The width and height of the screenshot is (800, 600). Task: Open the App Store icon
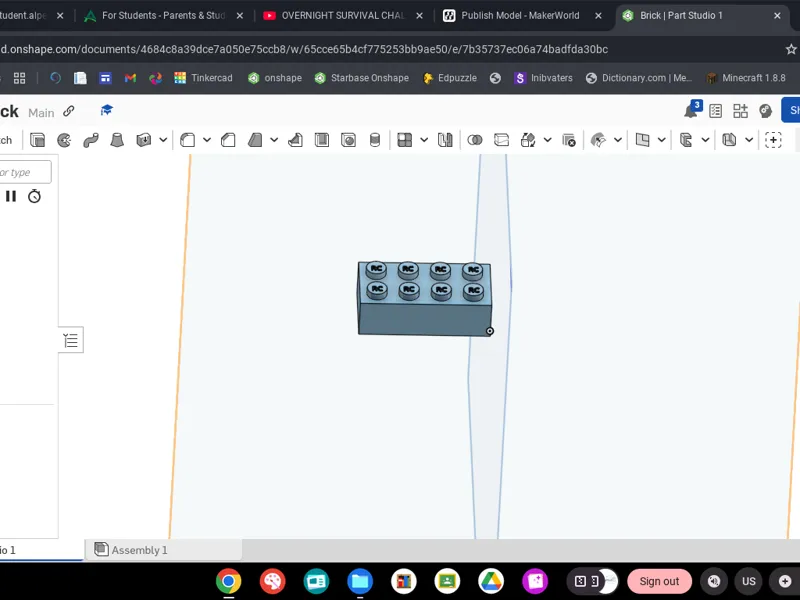click(740, 111)
